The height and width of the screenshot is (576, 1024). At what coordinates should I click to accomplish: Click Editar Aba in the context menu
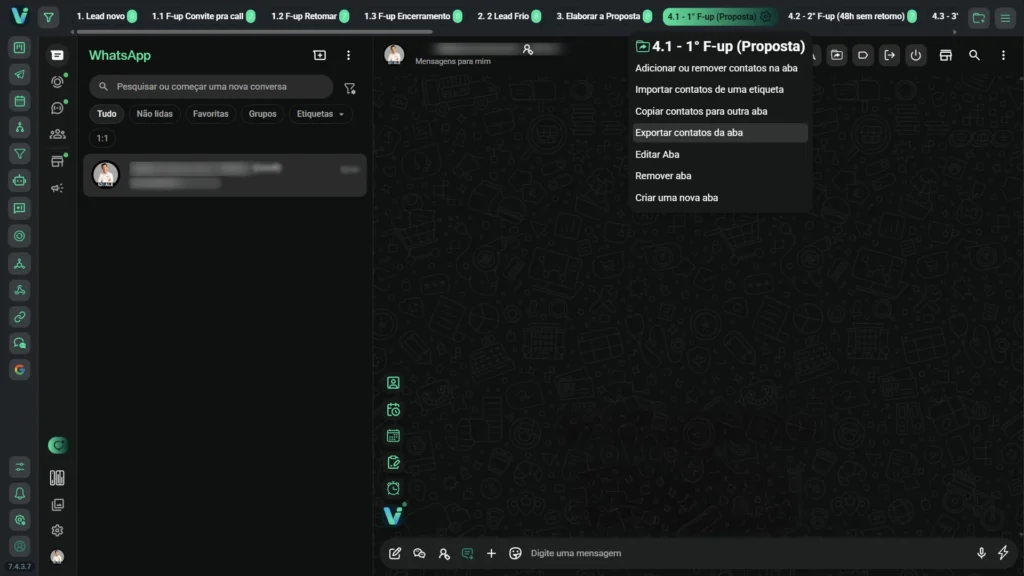(657, 155)
